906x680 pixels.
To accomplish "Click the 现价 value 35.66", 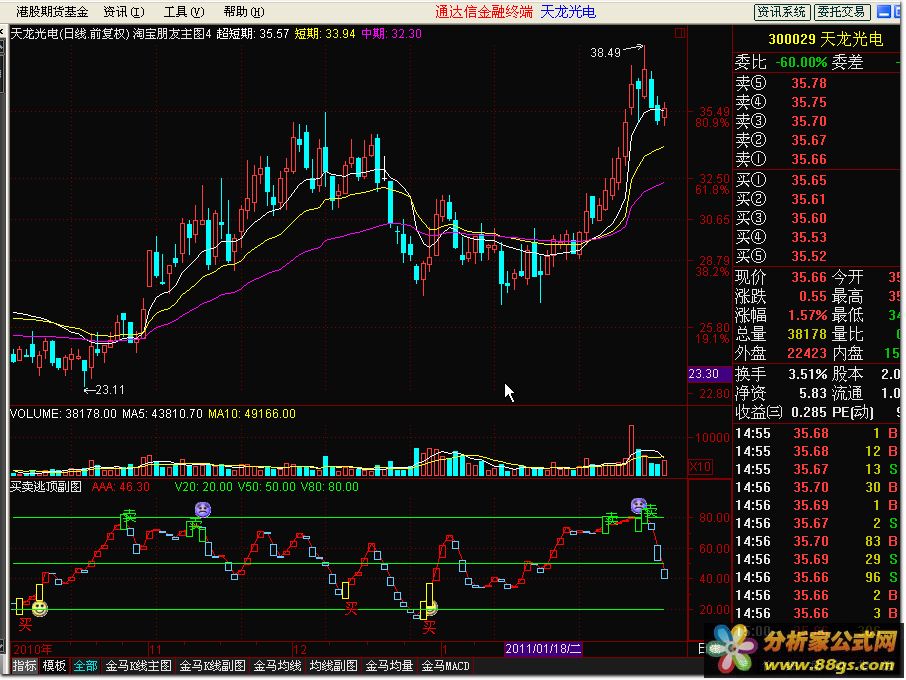I will 809,277.
